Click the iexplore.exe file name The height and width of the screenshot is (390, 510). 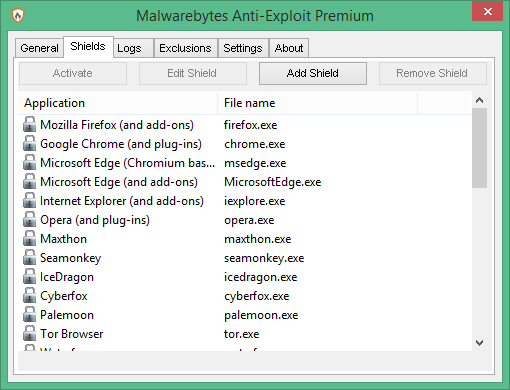coord(255,201)
